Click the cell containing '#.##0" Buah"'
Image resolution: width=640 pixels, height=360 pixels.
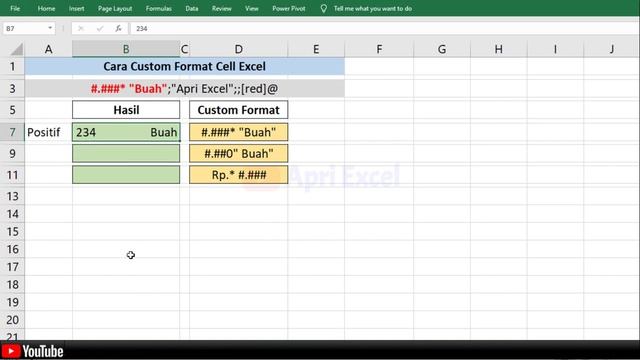pos(238,153)
